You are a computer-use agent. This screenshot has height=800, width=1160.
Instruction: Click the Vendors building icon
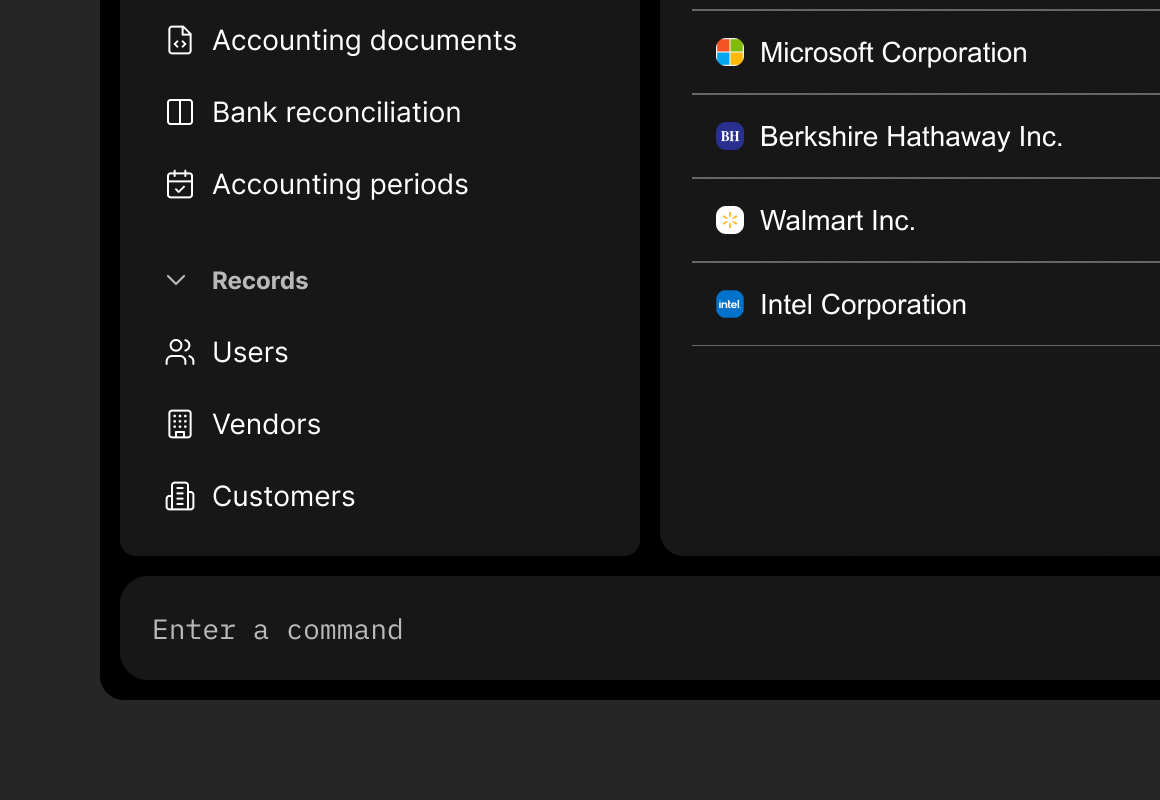click(180, 424)
